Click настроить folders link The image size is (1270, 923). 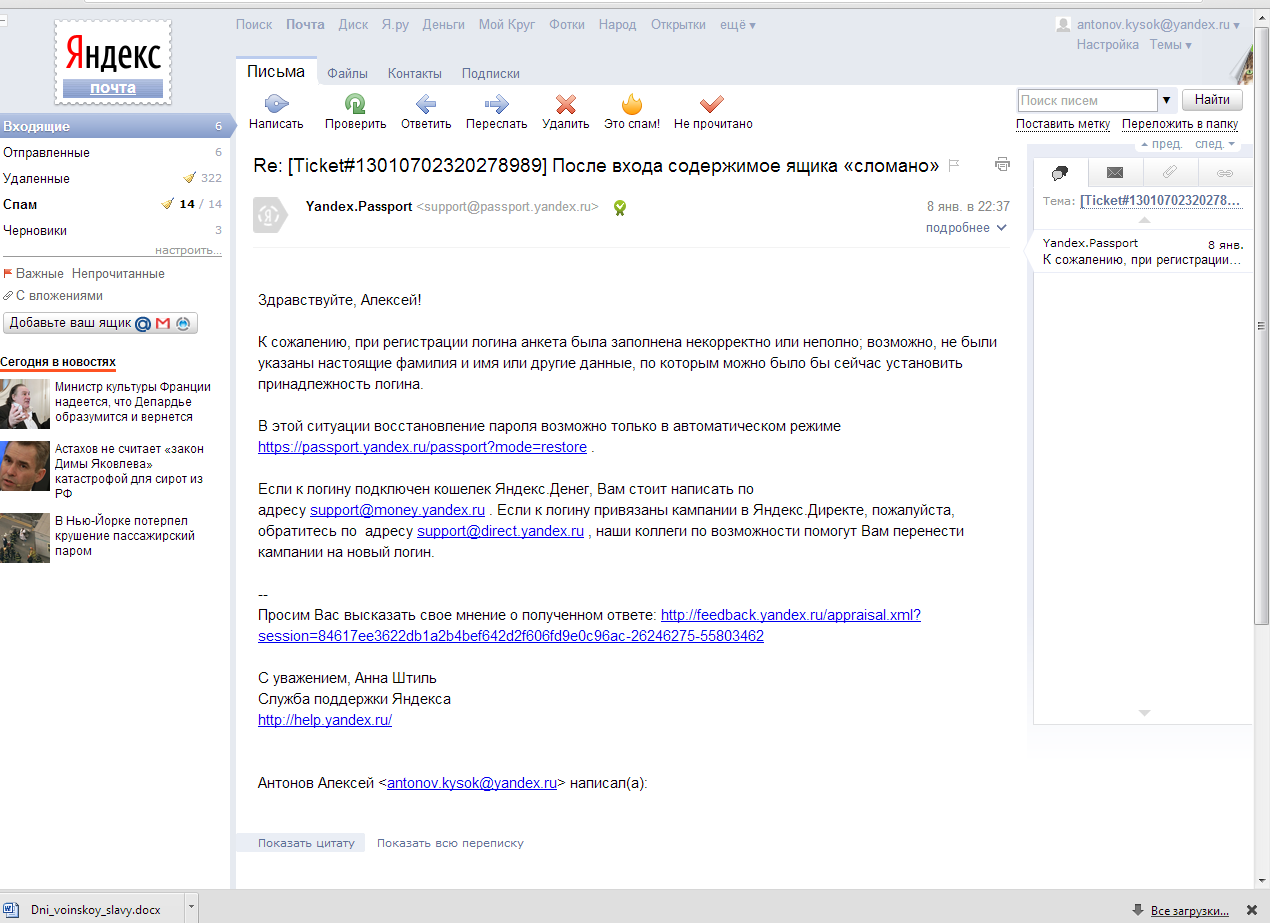(188, 250)
